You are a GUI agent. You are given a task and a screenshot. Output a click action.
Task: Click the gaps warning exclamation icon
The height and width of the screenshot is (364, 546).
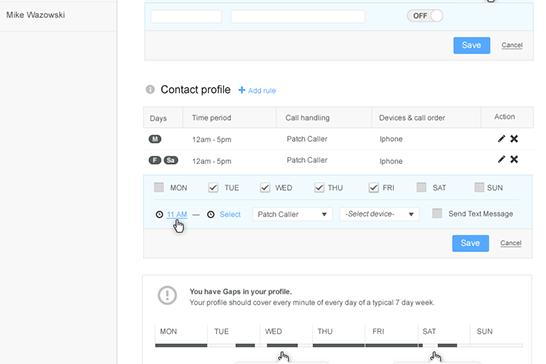coord(167,295)
